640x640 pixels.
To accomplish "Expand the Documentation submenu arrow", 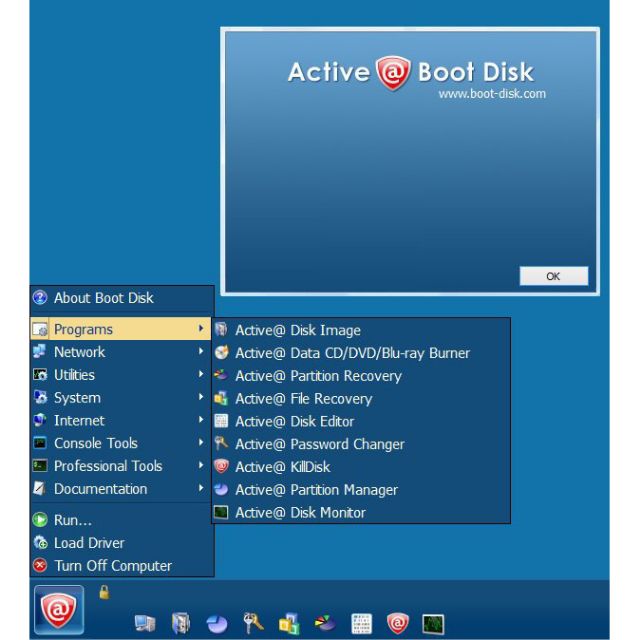I will 201,488.
